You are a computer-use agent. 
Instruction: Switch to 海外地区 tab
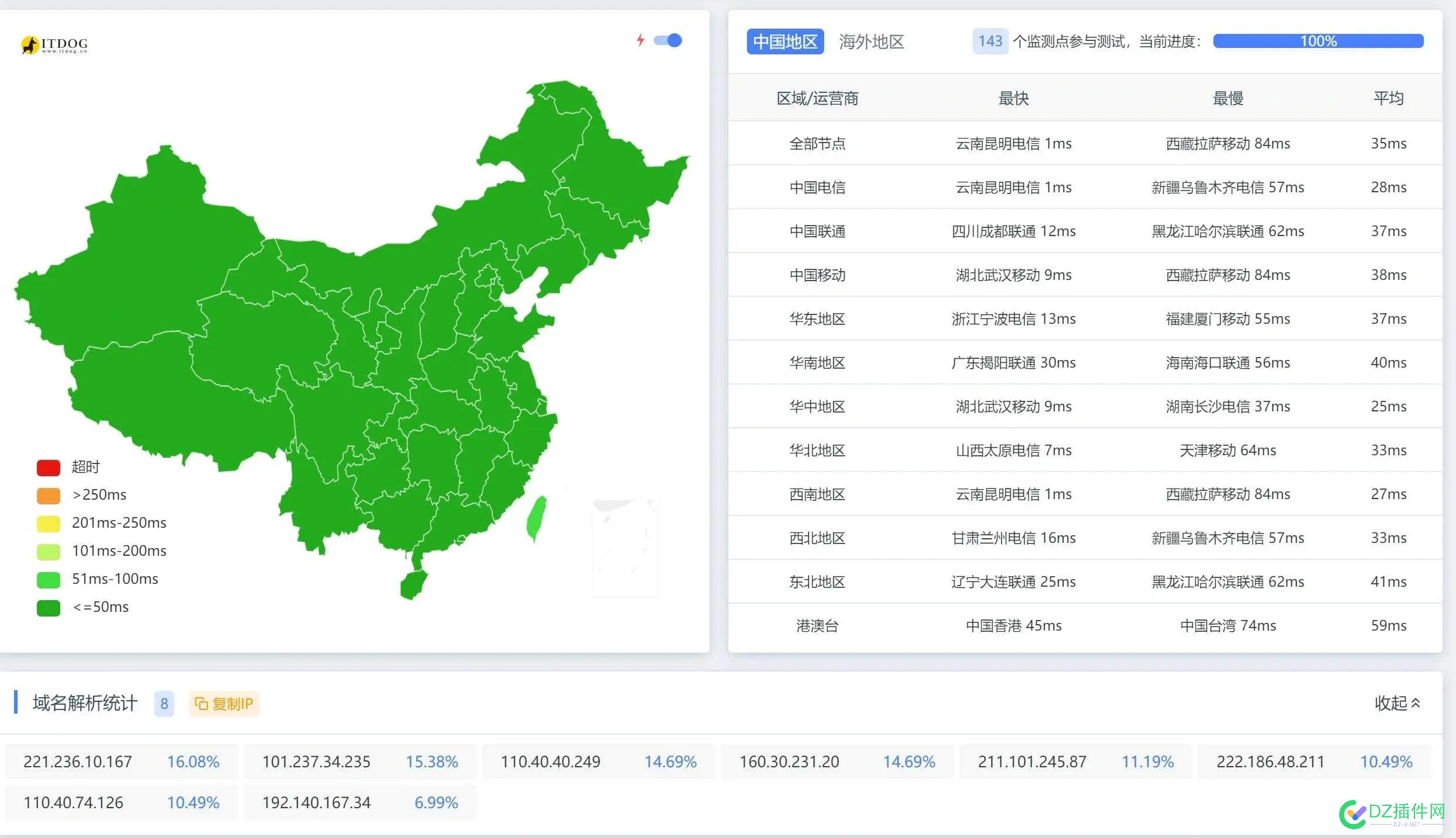pos(871,41)
